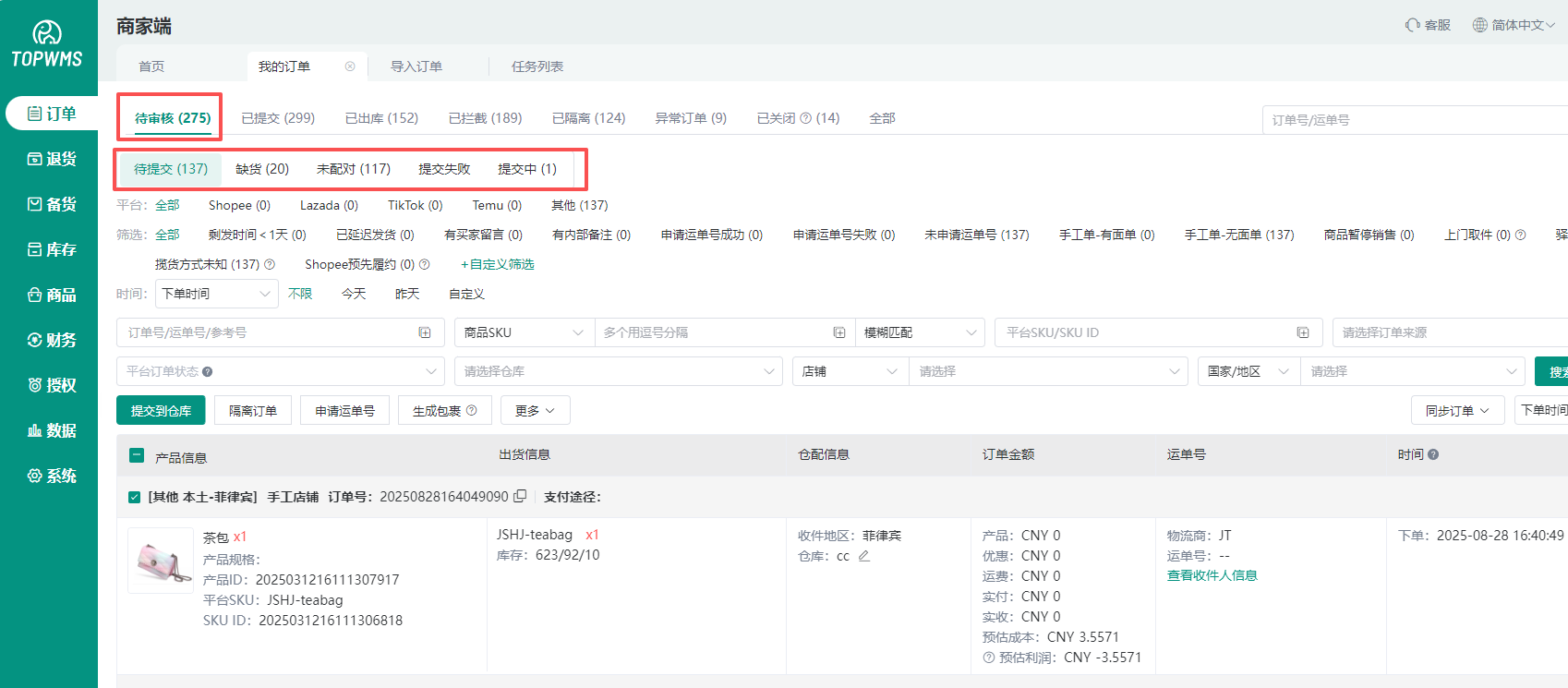The height and width of the screenshot is (688, 1568).
Task: Open 简体中文 language dropdown
Action: coord(1514,25)
